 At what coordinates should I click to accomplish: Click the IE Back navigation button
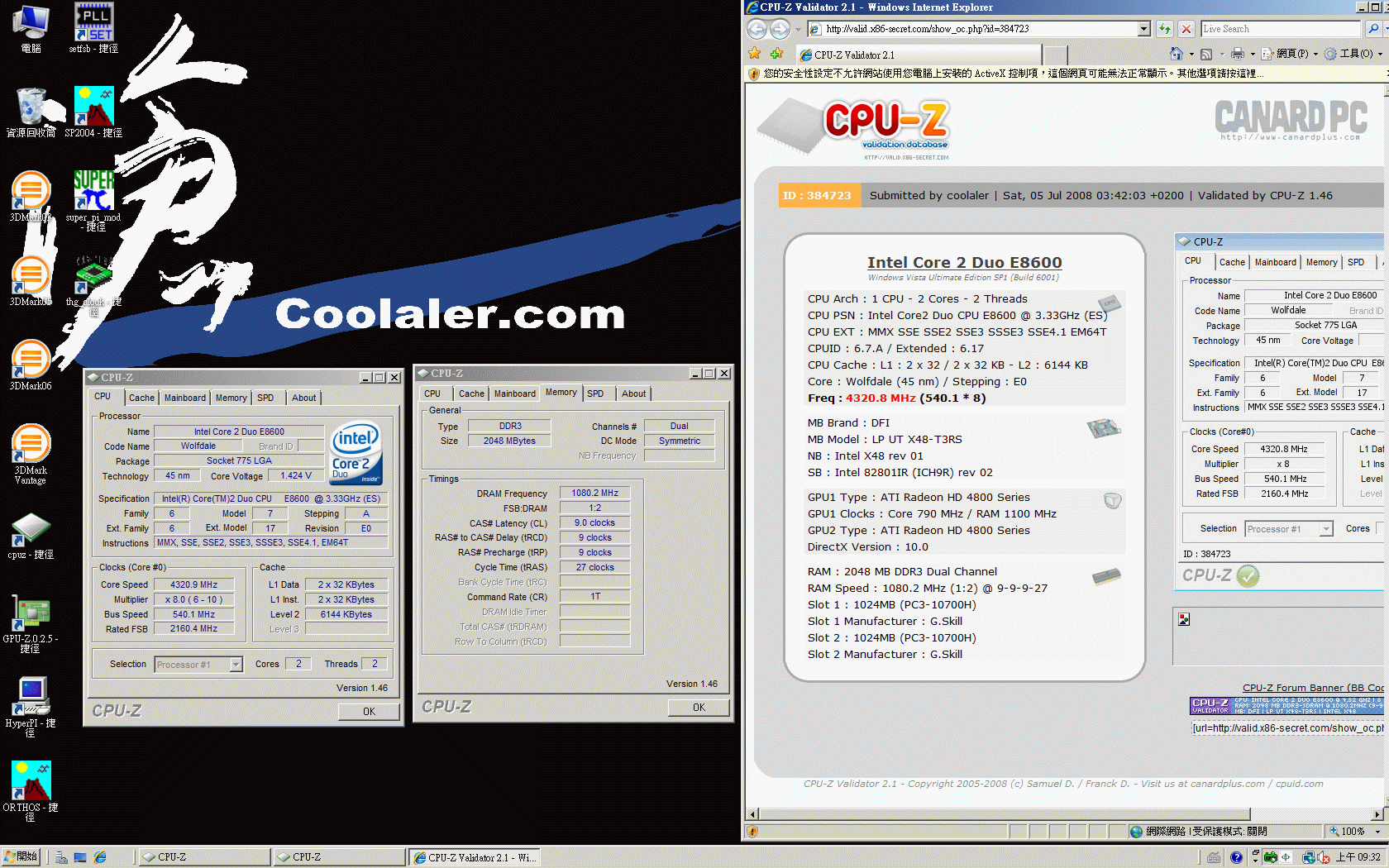tap(757, 29)
